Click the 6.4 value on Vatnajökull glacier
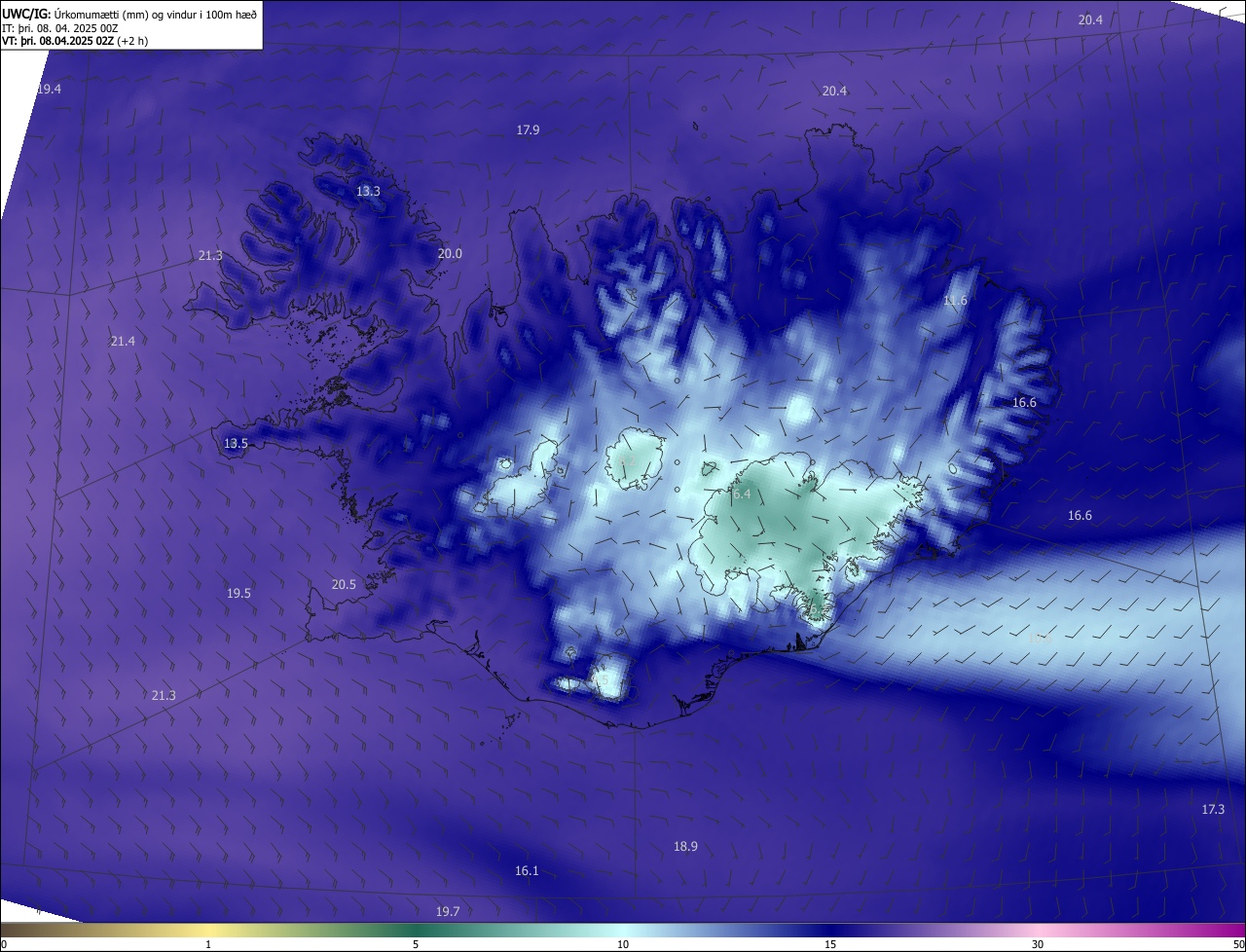1246x952 pixels. [742, 494]
